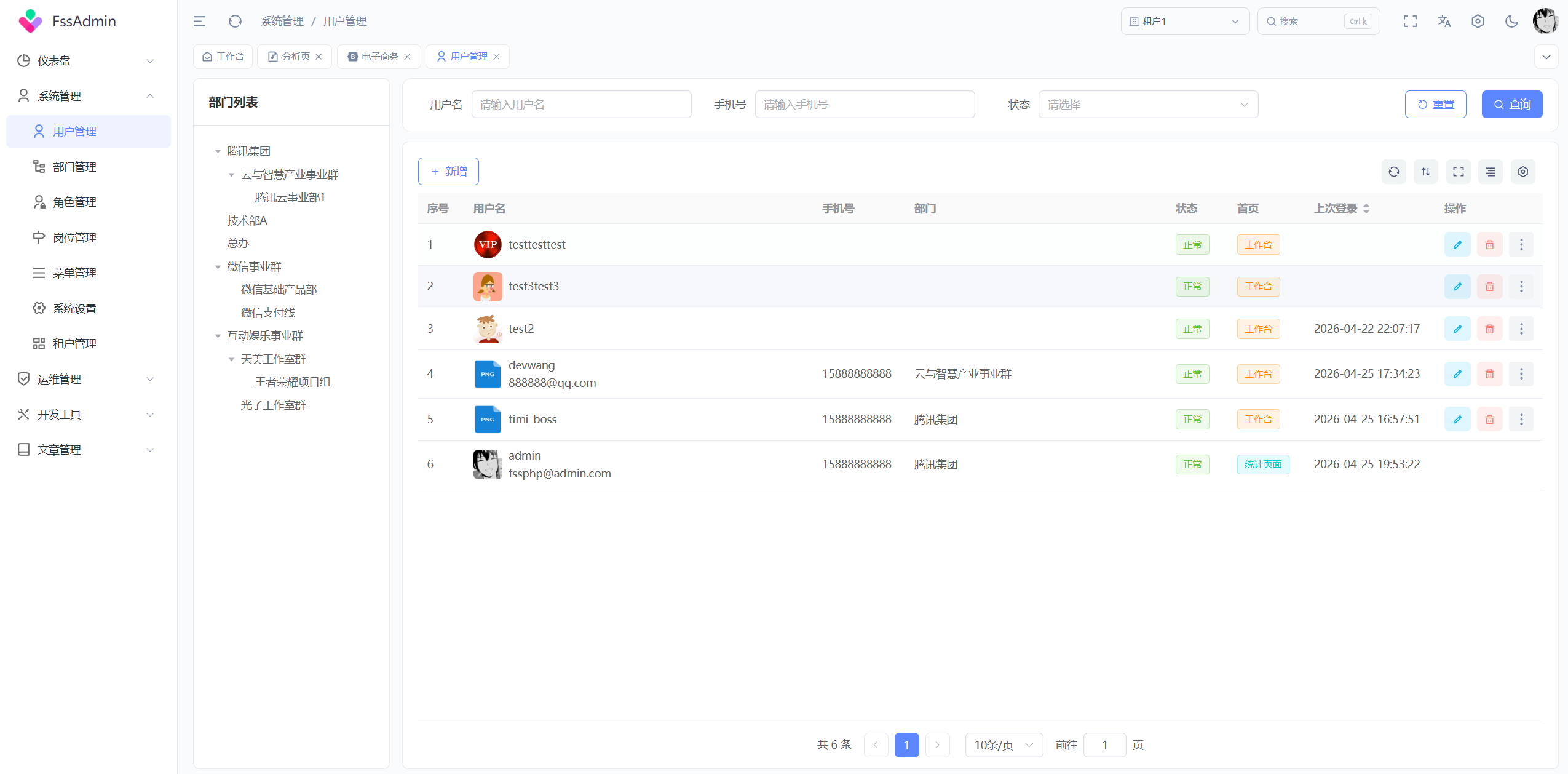Open more actions for testtesttest row
The image size is (1568, 774).
click(1521, 245)
